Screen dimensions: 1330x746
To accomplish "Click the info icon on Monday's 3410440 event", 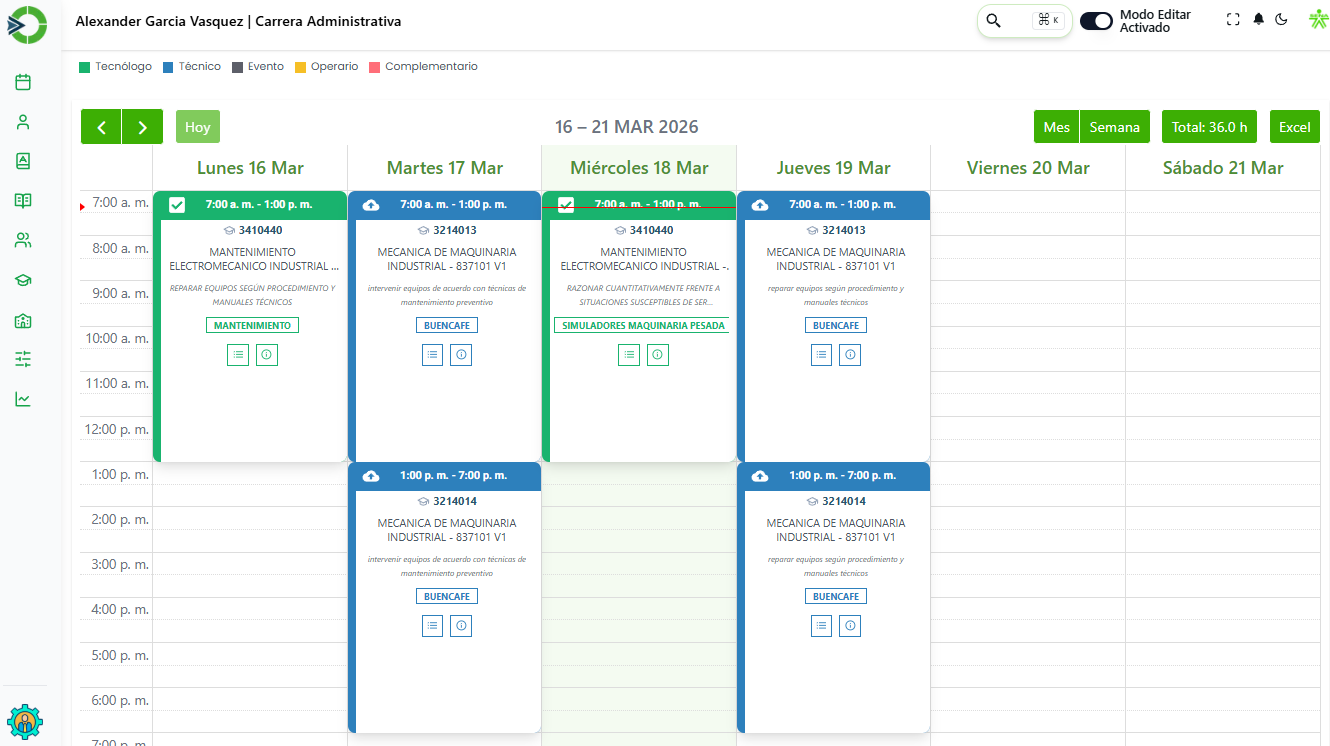I will [266, 354].
